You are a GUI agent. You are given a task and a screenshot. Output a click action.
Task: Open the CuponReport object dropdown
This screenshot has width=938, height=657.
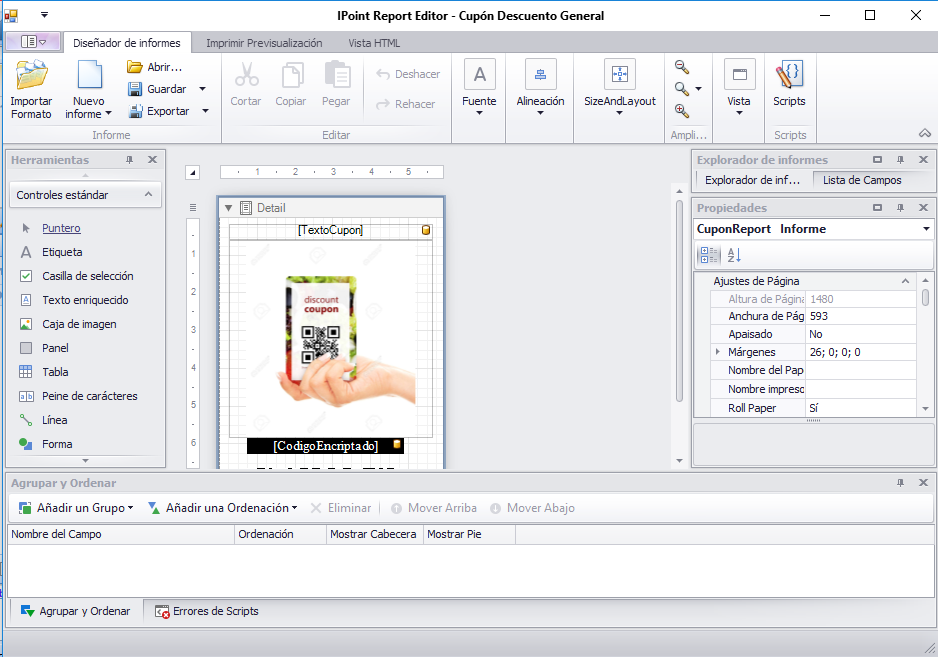coord(926,229)
